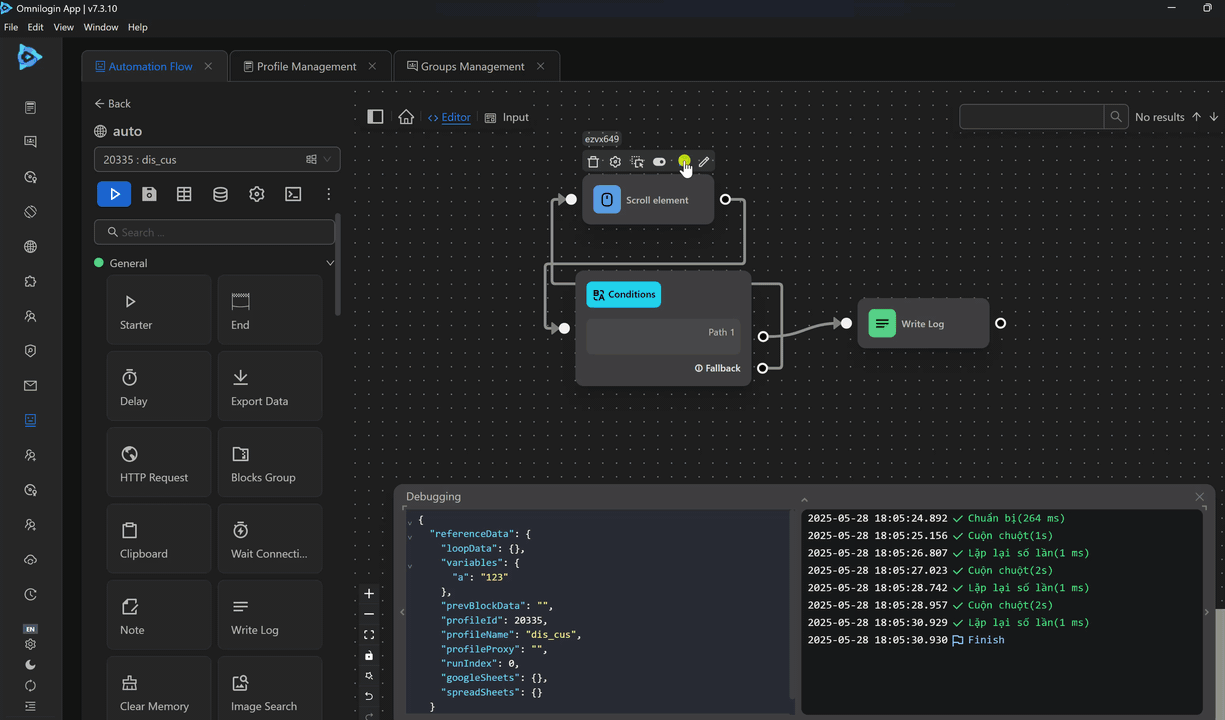
Task: Open the Window menu
Action: tap(100, 27)
